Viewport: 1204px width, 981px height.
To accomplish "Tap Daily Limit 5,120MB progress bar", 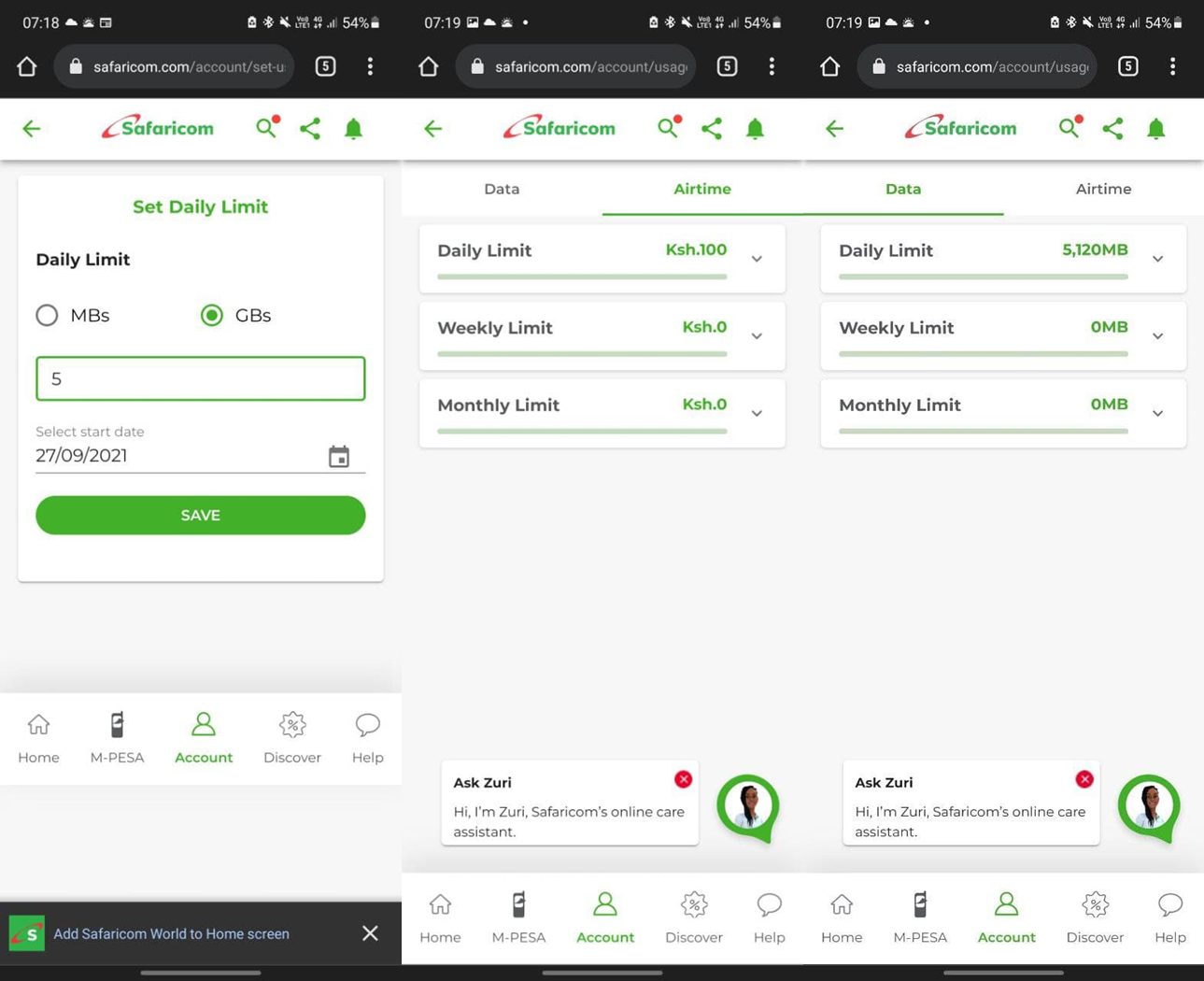I will 984,277.
